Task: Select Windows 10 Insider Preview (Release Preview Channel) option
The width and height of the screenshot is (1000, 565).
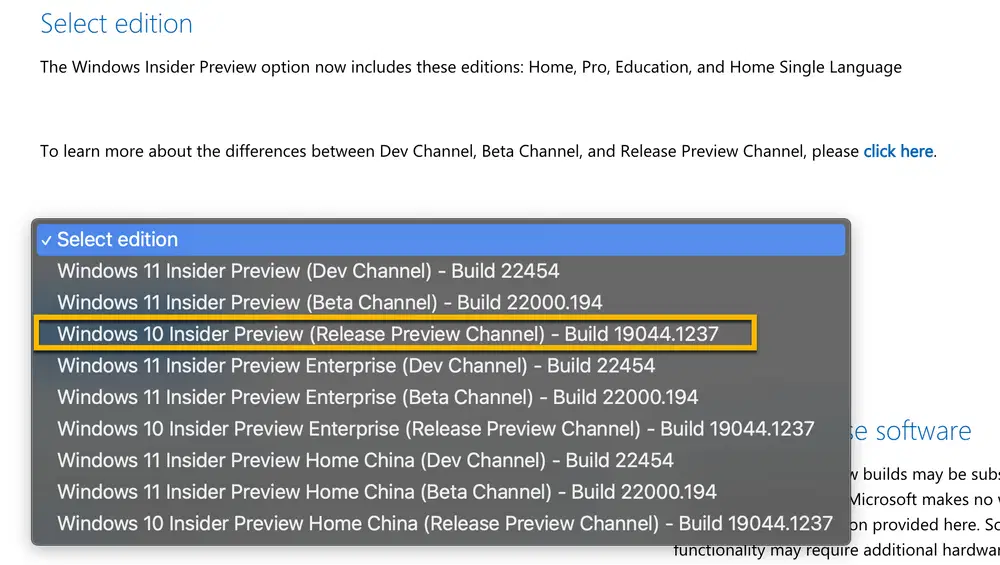Action: 441,334
